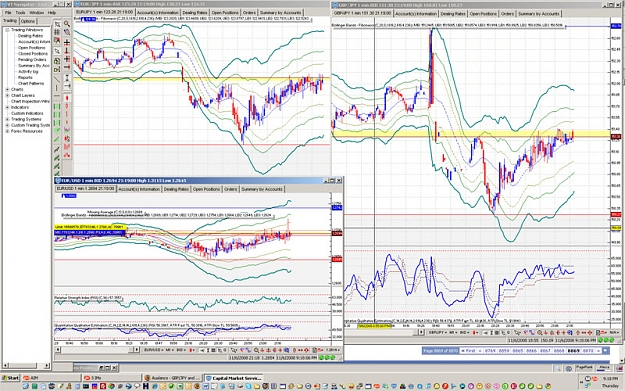
Task: Select Reports in the navigator tree
Action: pos(25,78)
